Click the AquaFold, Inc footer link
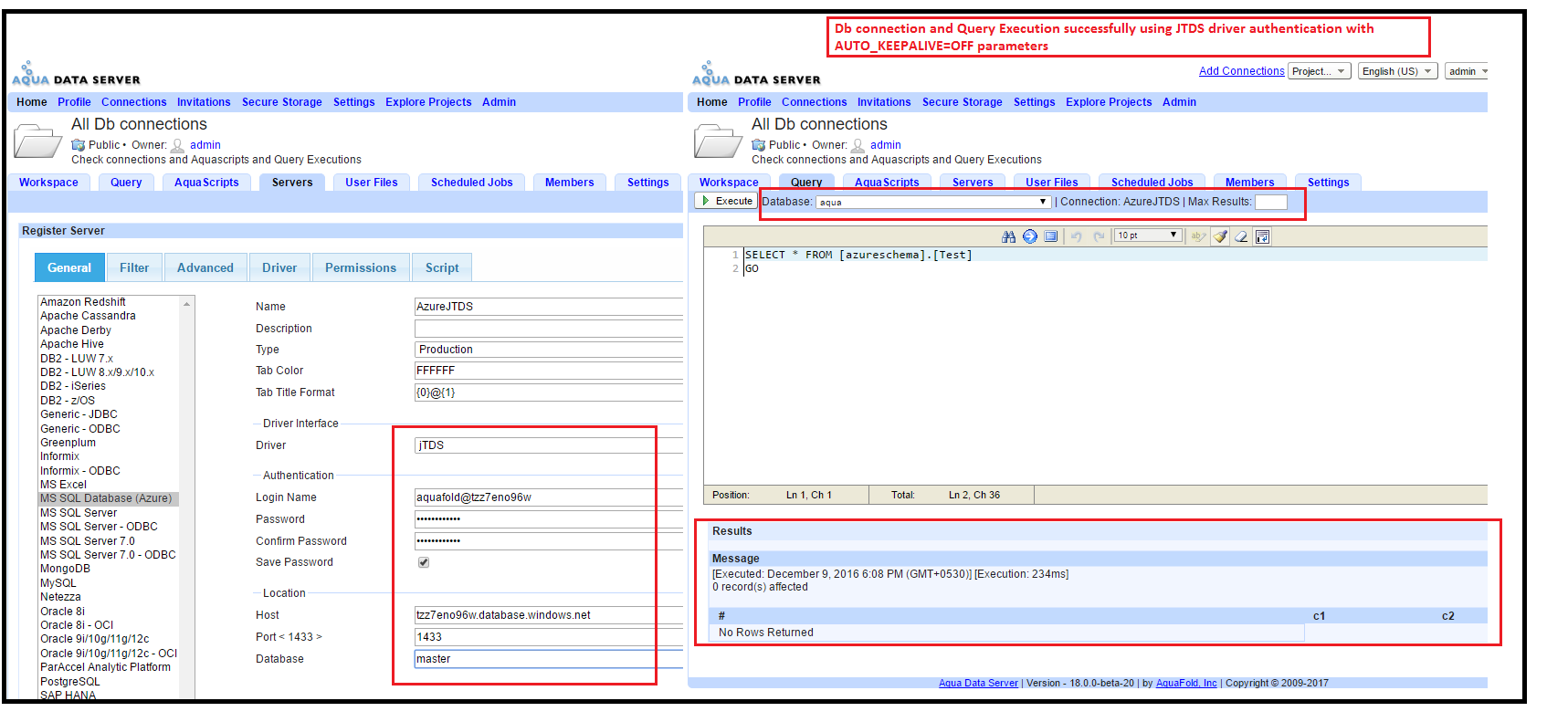Screen dimensions: 1568x722 click(1186, 683)
